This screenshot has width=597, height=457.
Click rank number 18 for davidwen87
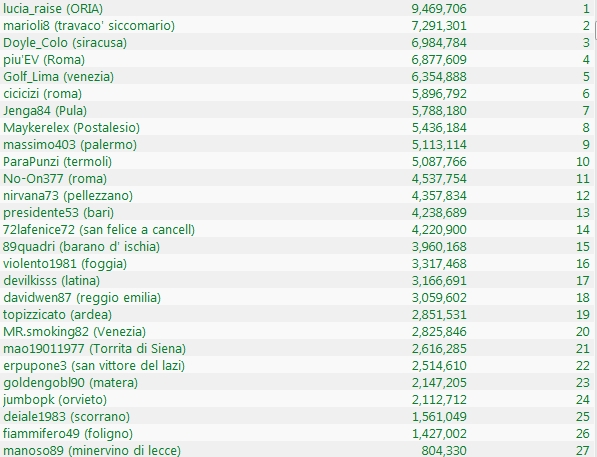[x=583, y=297]
